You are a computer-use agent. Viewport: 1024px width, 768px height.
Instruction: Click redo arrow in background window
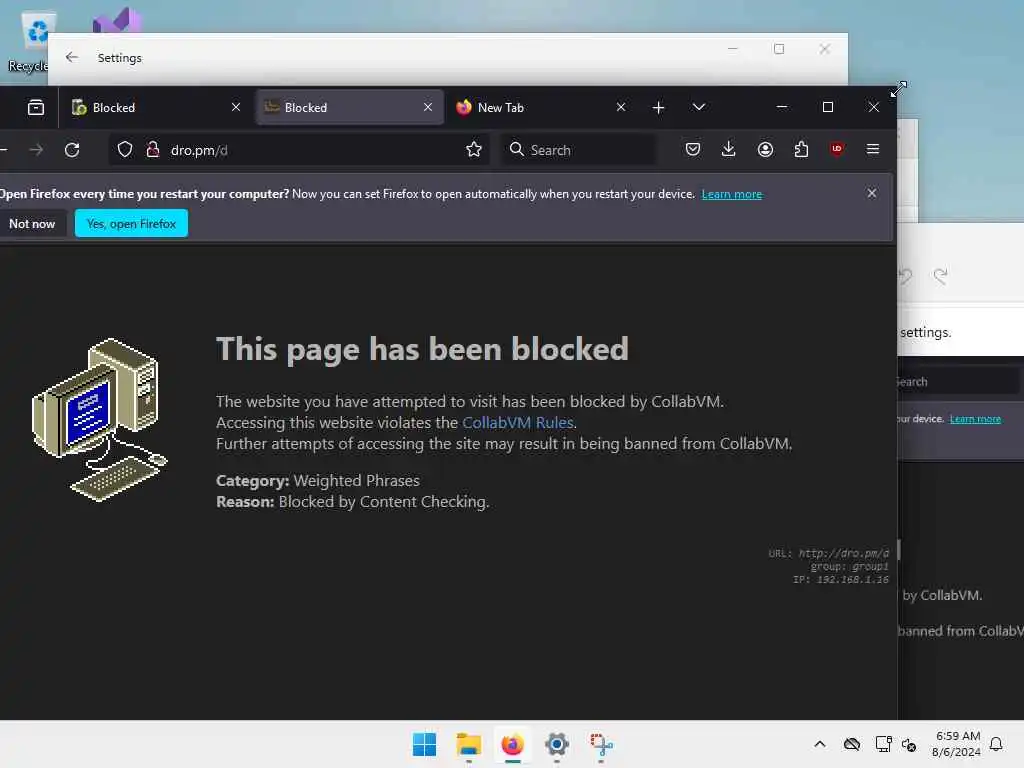click(x=940, y=276)
